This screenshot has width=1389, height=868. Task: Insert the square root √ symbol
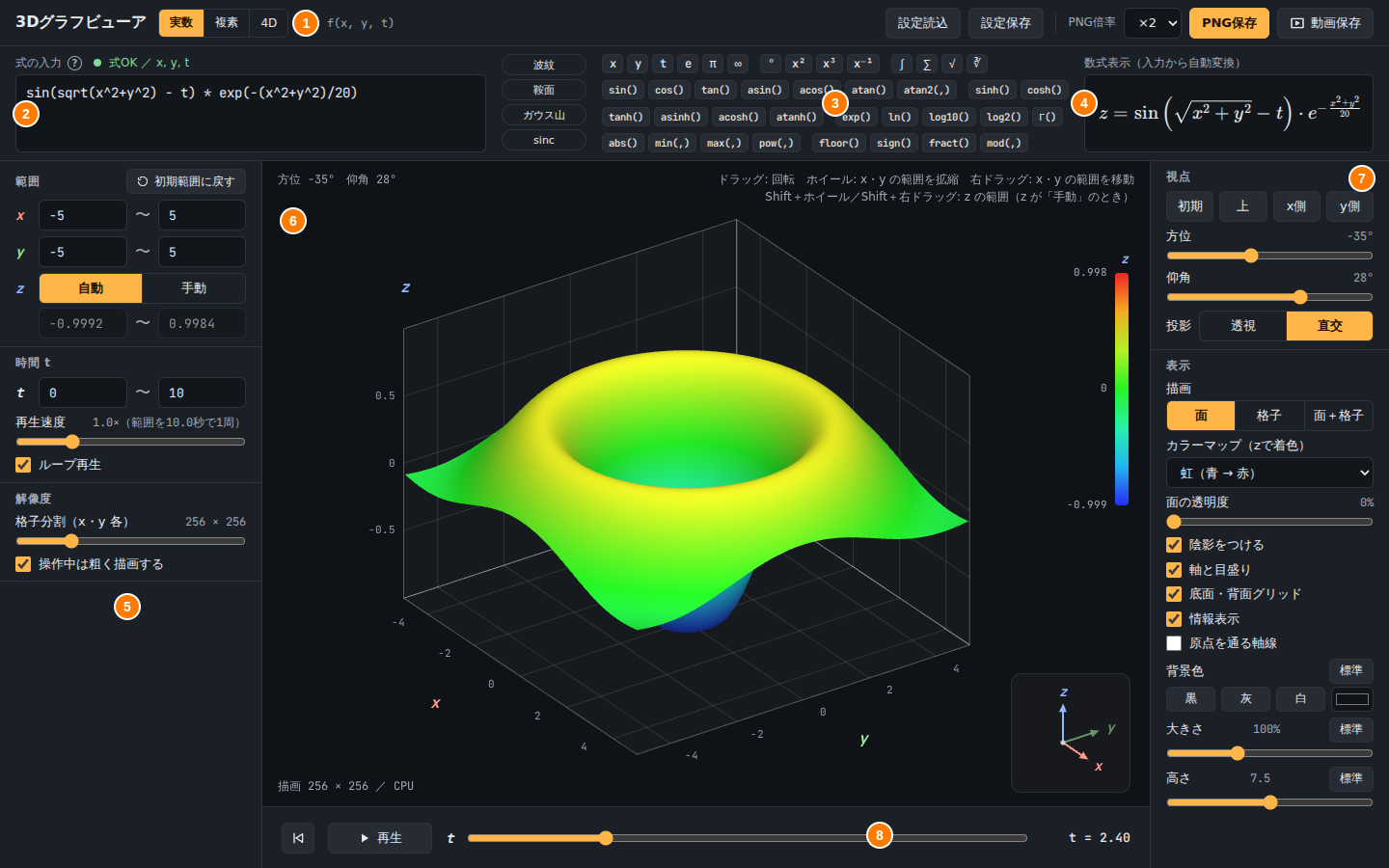952,64
